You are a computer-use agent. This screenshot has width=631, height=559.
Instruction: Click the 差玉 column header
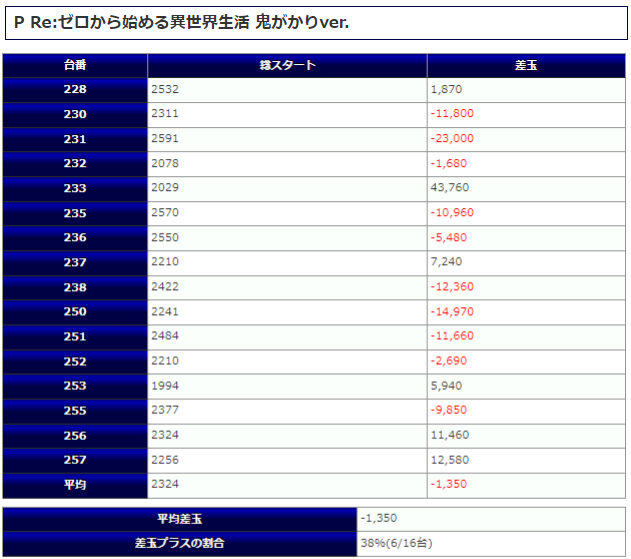pyautogui.click(x=526, y=65)
